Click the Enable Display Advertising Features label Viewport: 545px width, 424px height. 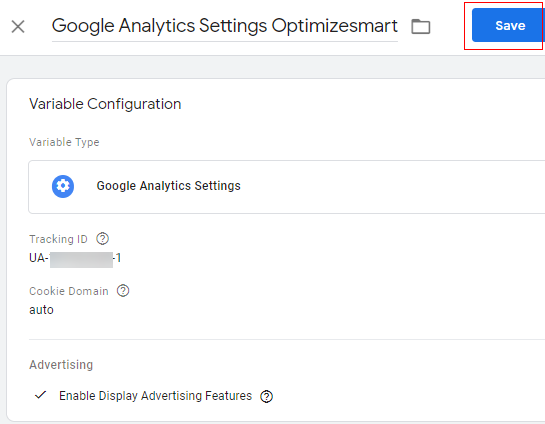(x=155, y=396)
